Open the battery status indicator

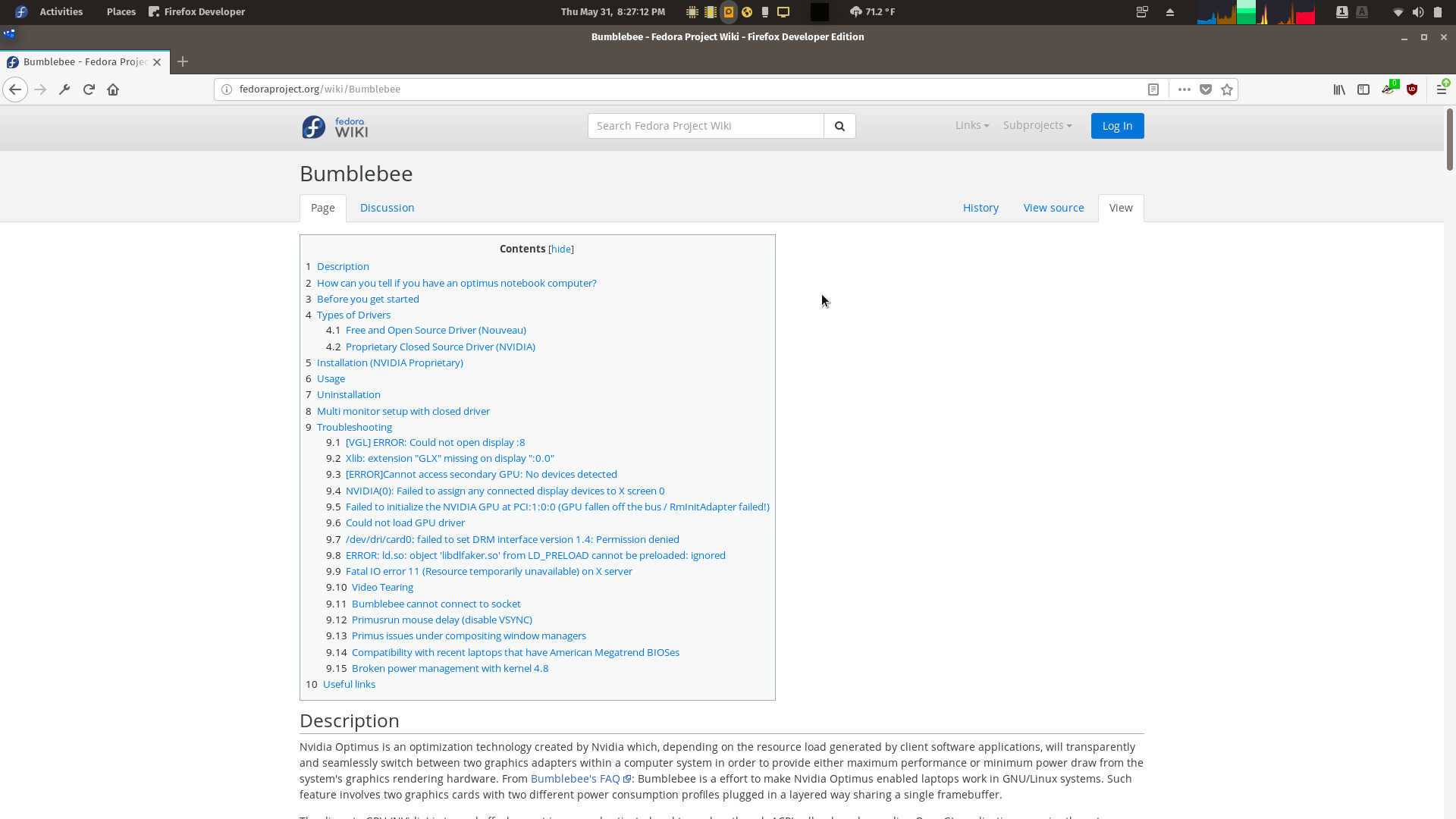[1437, 11]
